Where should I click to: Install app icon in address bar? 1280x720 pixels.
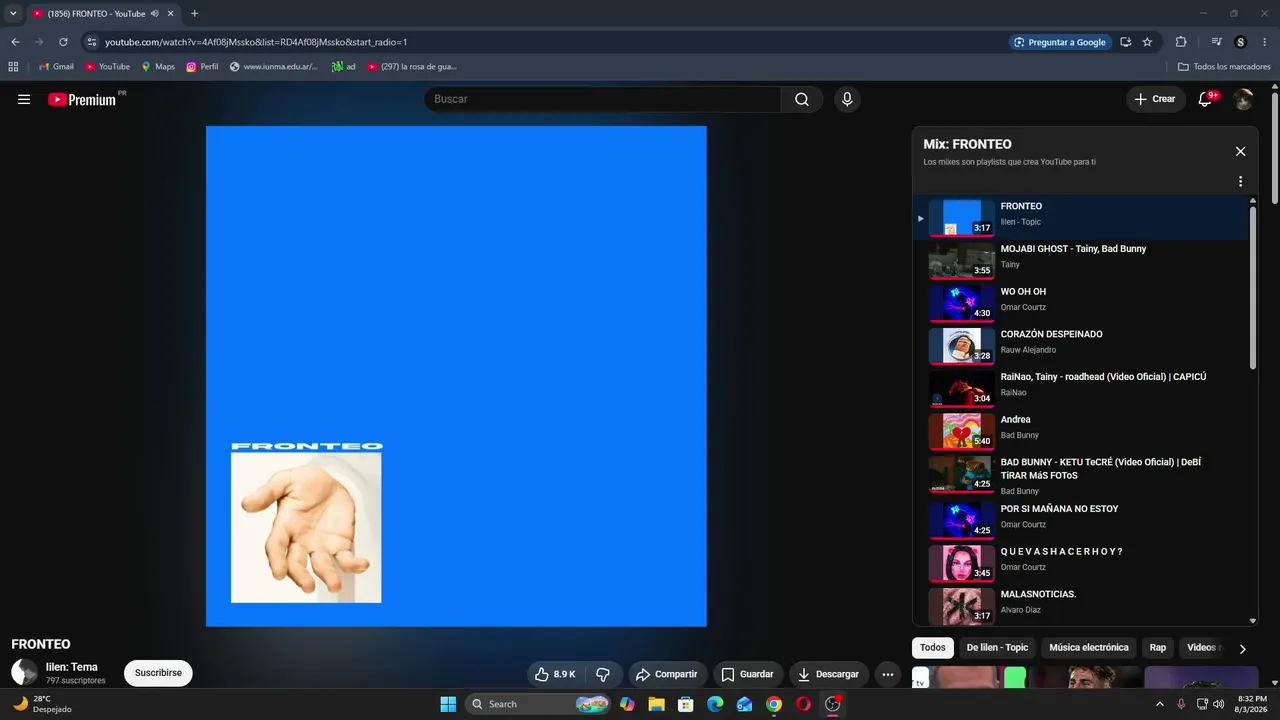pyautogui.click(x=1126, y=42)
